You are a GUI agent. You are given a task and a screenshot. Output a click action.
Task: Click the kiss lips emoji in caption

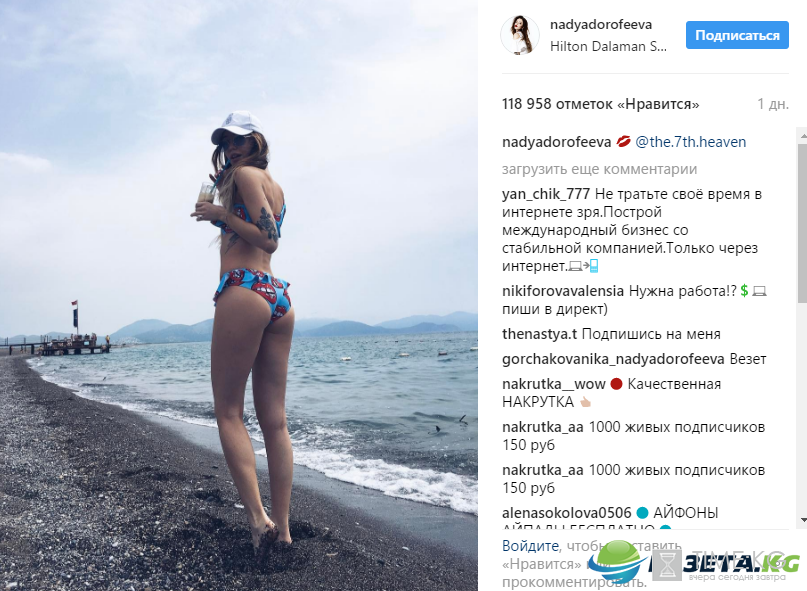tap(623, 142)
